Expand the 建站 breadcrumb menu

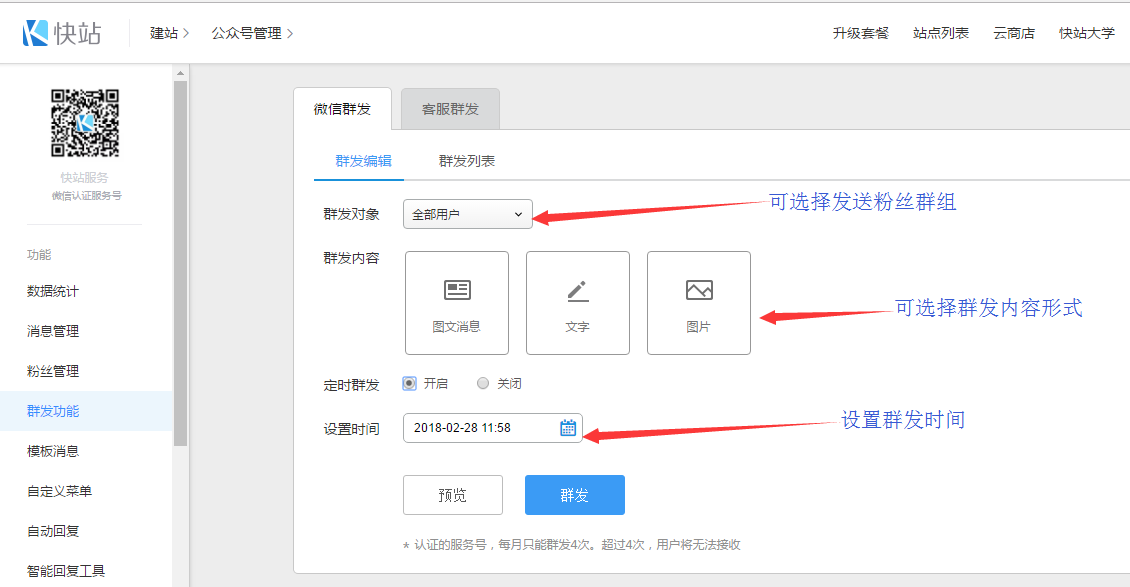click(x=169, y=33)
